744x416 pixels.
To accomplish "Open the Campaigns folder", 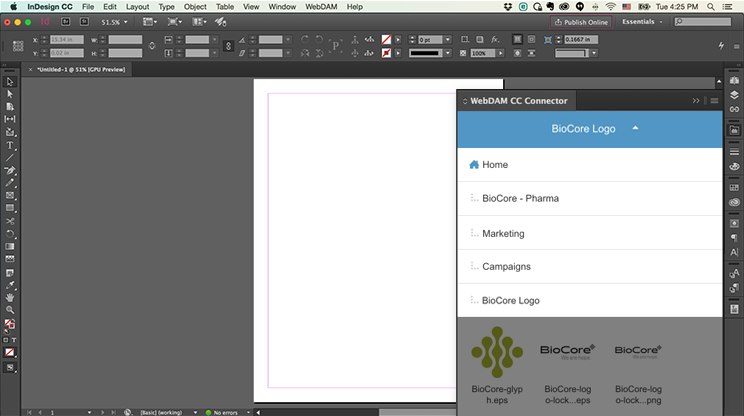I will (x=590, y=267).
